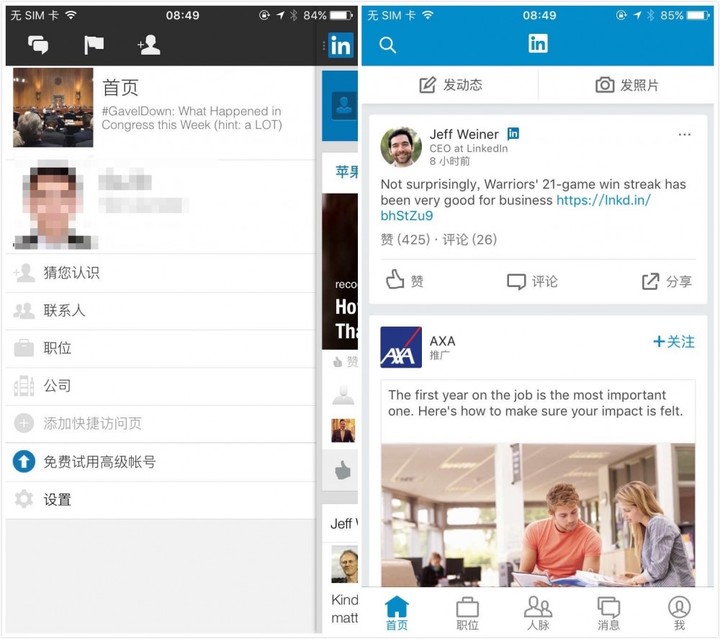Screen dimensions: 720x639
Task: Open messages chat bubble icon in top-left bar
Action: pos(39,45)
